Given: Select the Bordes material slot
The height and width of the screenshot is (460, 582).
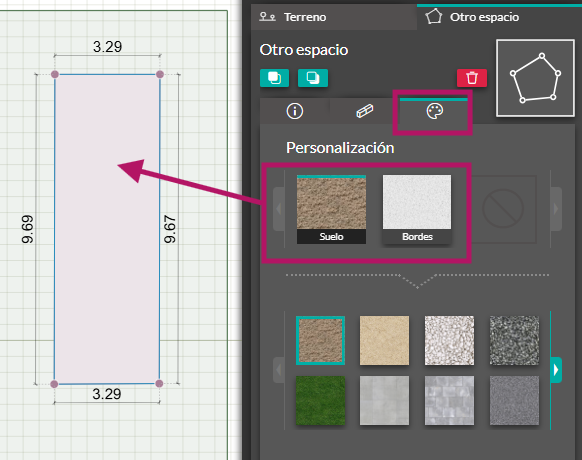Looking at the screenshot, I should [x=417, y=209].
